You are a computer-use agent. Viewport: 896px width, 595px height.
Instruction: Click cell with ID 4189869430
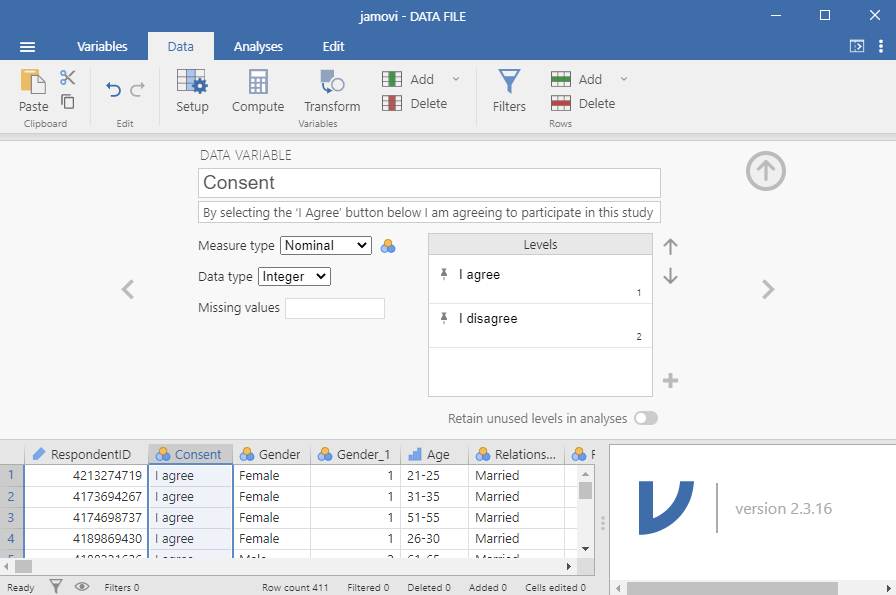tap(86, 538)
